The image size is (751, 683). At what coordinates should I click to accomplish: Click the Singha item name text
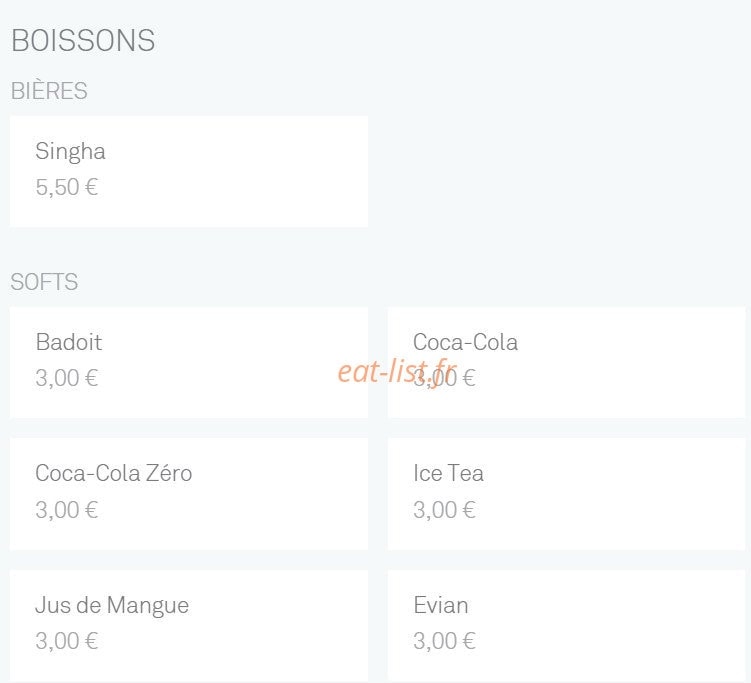(70, 152)
